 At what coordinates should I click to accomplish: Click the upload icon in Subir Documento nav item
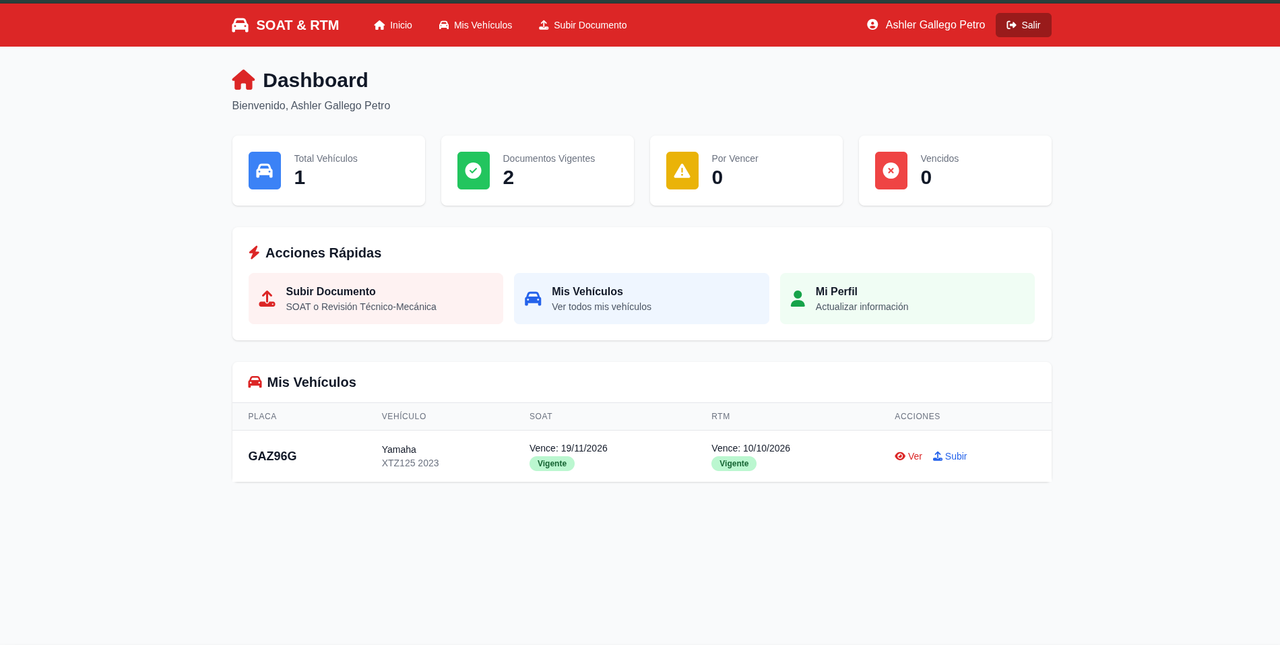pyautogui.click(x=544, y=25)
